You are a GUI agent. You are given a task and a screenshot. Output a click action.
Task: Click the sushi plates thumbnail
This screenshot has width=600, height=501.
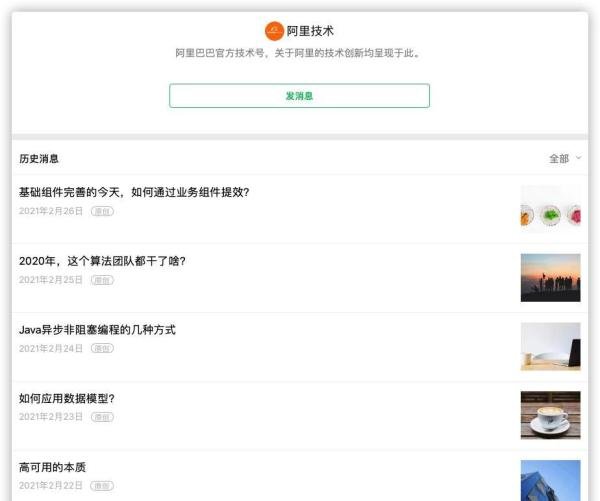pos(551,209)
